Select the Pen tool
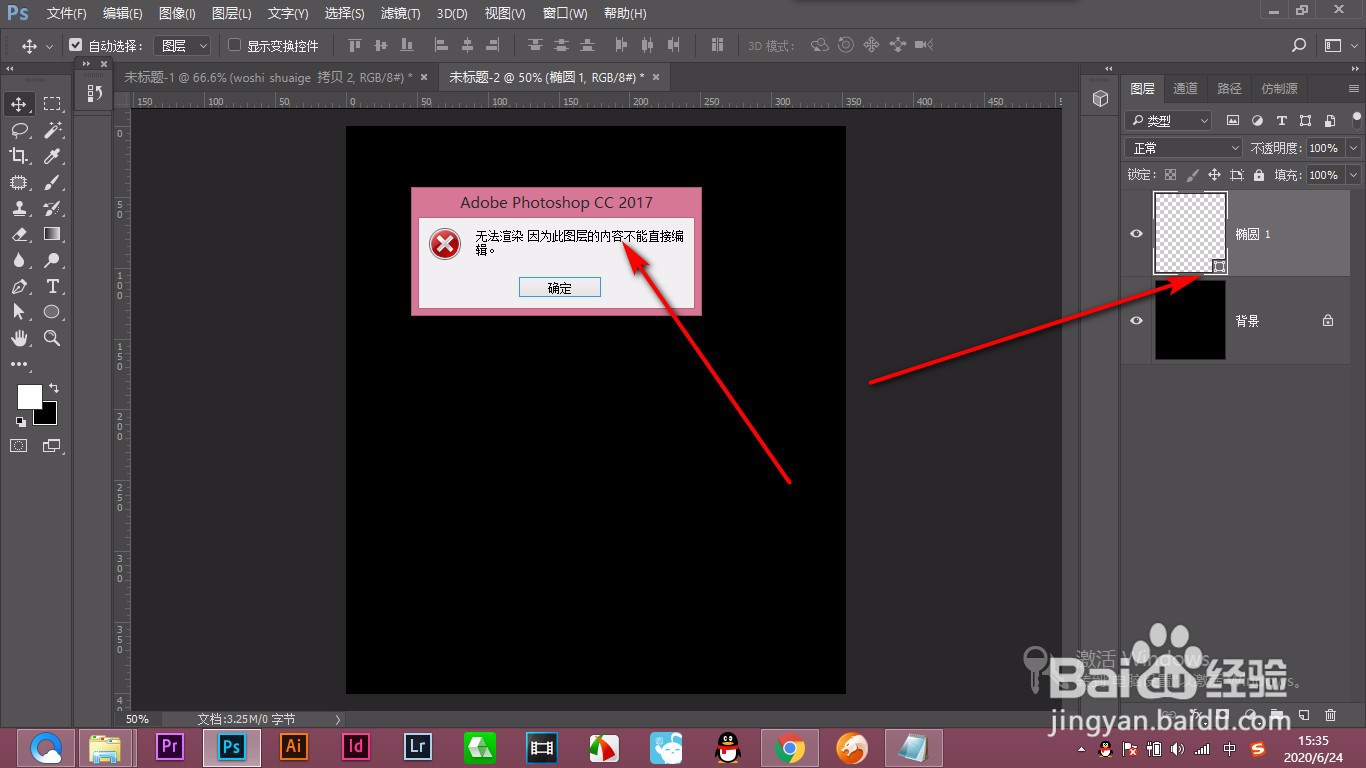Screen dimensions: 1366x768 19,286
